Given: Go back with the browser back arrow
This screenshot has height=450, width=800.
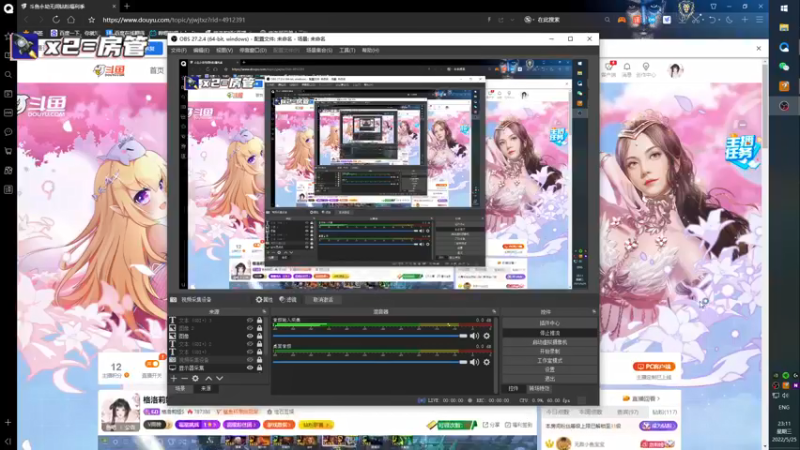Looking at the screenshot, I should click(27, 19).
